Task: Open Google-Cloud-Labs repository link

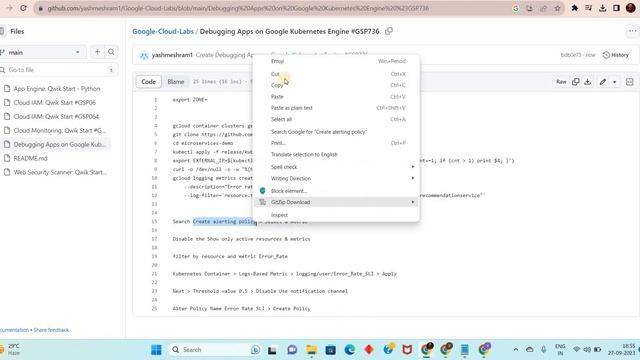Action: pos(163,31)
